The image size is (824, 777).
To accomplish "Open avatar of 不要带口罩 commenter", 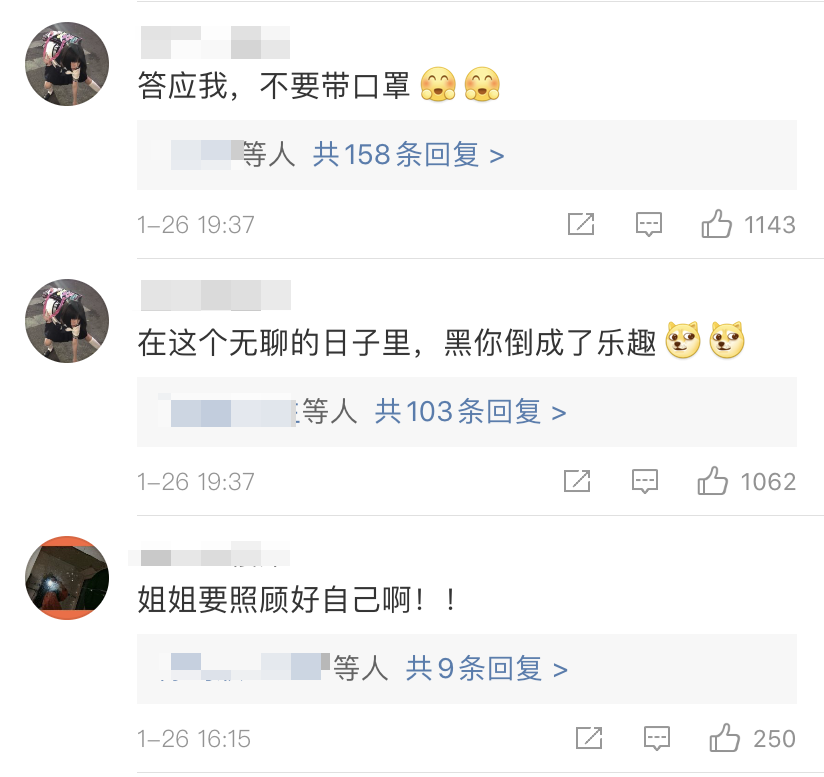I will [x=67, y=64].
